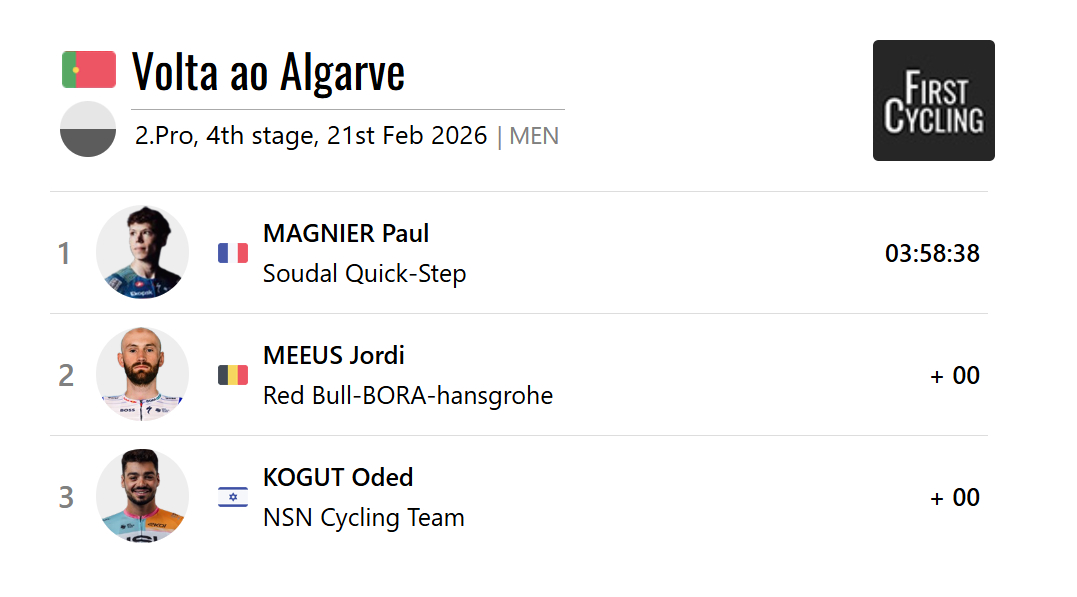Open Oded Kogut's rider photo
This screenshot has width=1077, height=597.
142,496
